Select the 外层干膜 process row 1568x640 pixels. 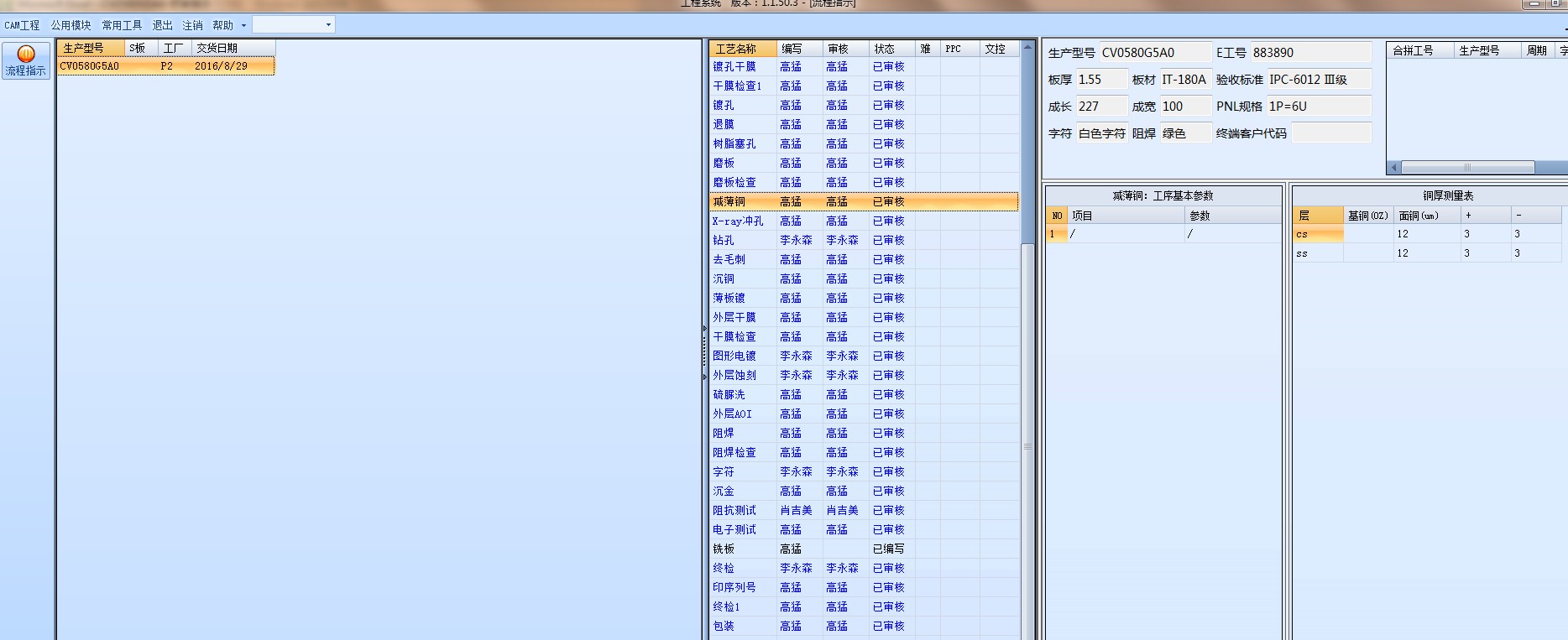coord(864,317)
